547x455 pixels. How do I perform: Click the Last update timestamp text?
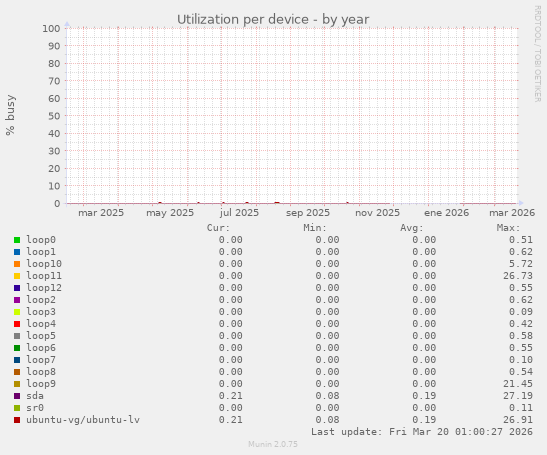[x=422, y=432]
